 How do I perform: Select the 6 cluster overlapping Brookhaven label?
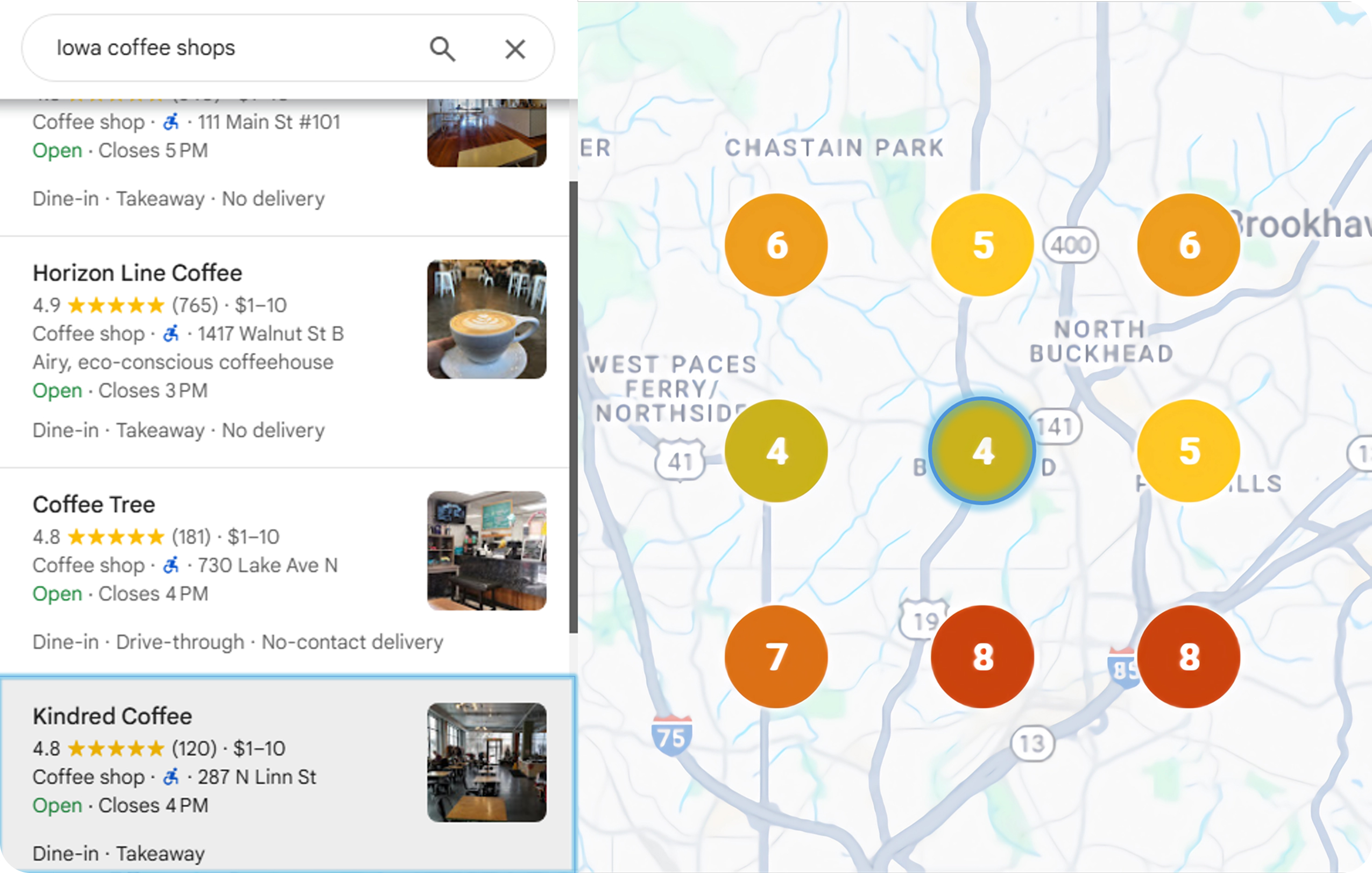[1189, 245]
